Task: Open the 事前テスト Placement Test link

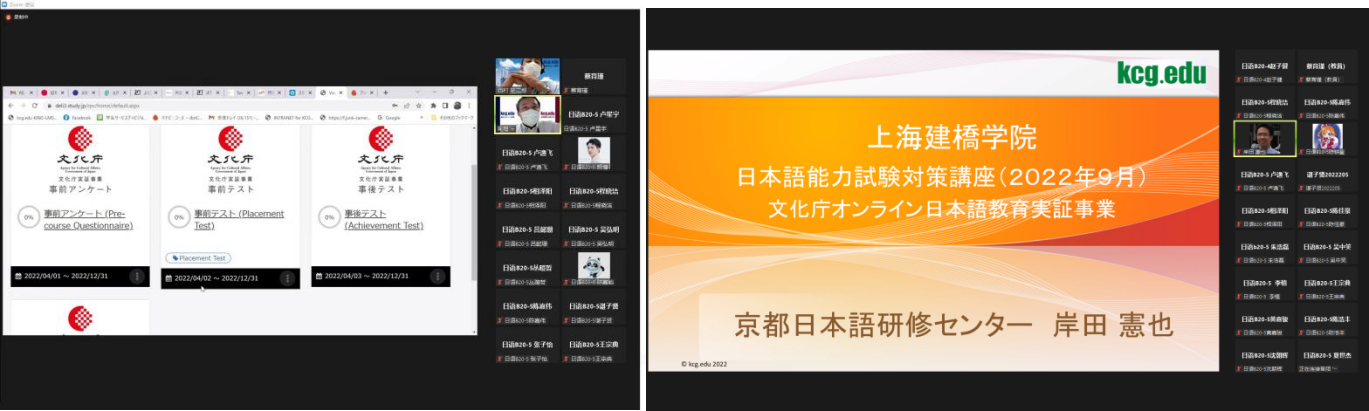Action: click(238, 219)
